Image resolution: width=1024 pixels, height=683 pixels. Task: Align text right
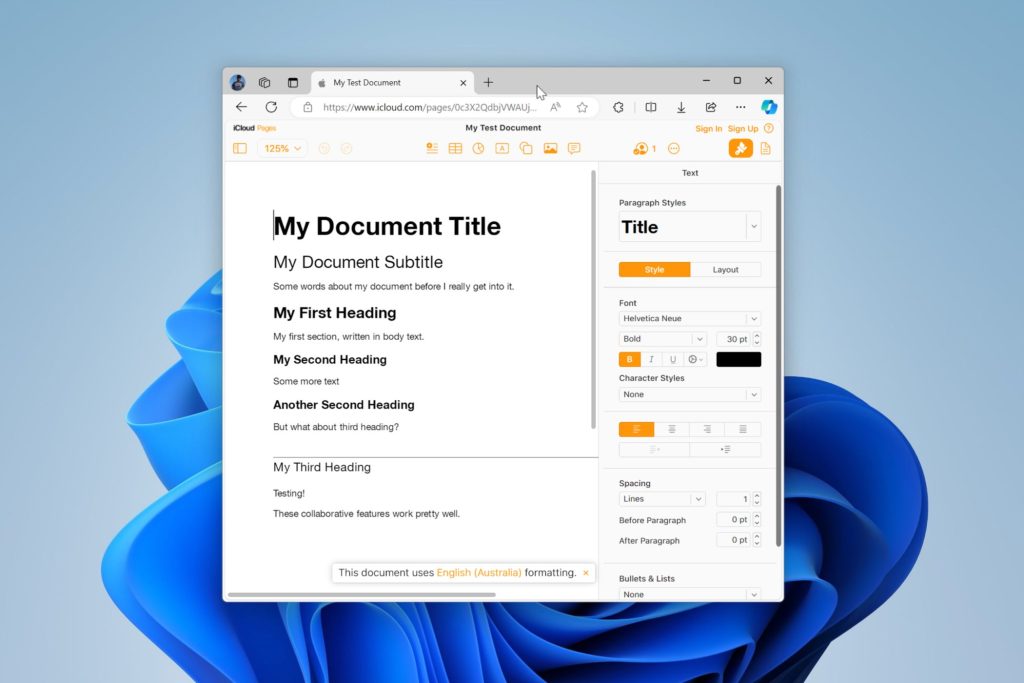(x=707, y=429)
